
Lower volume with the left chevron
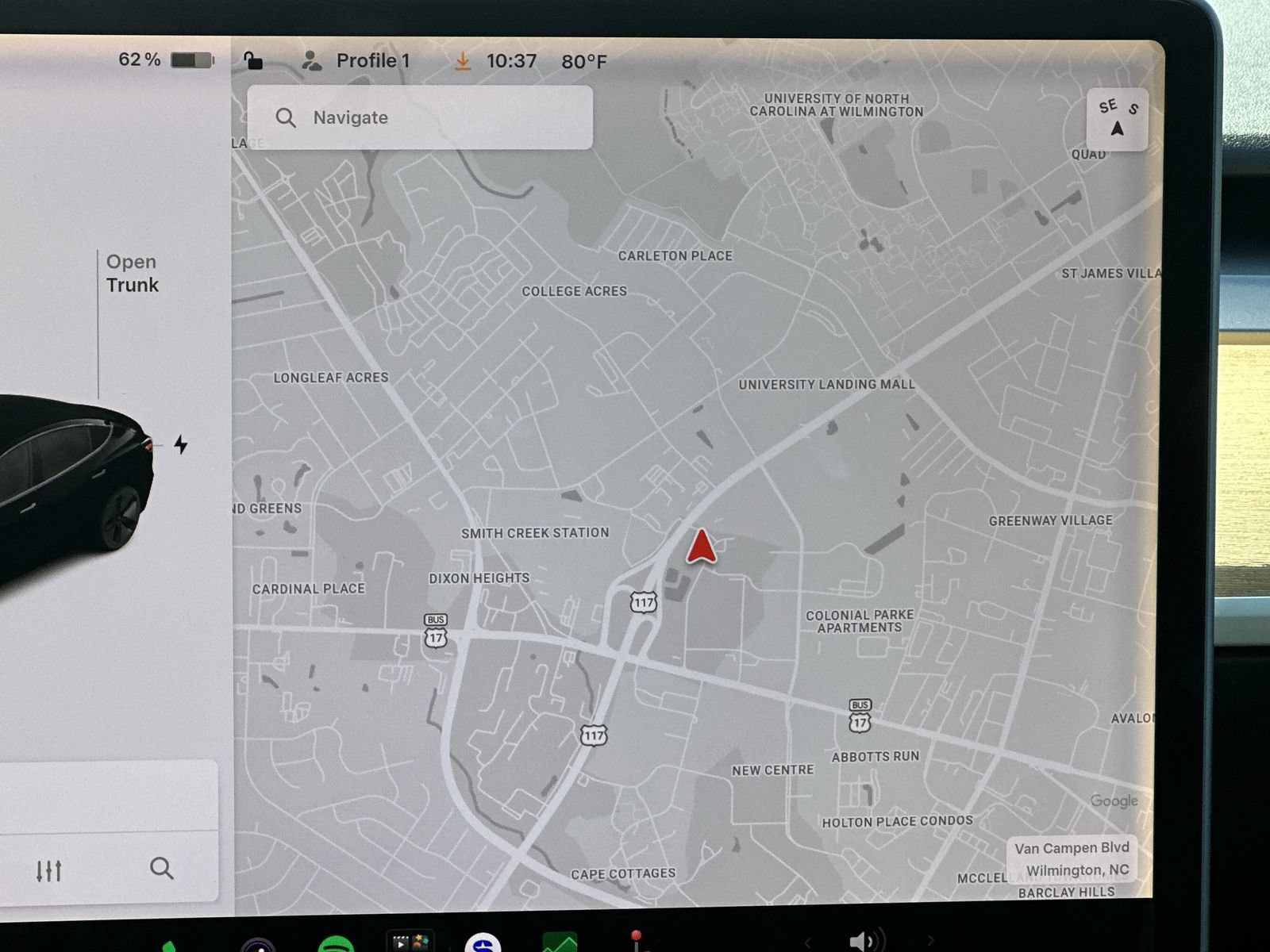tap(808, 942)
